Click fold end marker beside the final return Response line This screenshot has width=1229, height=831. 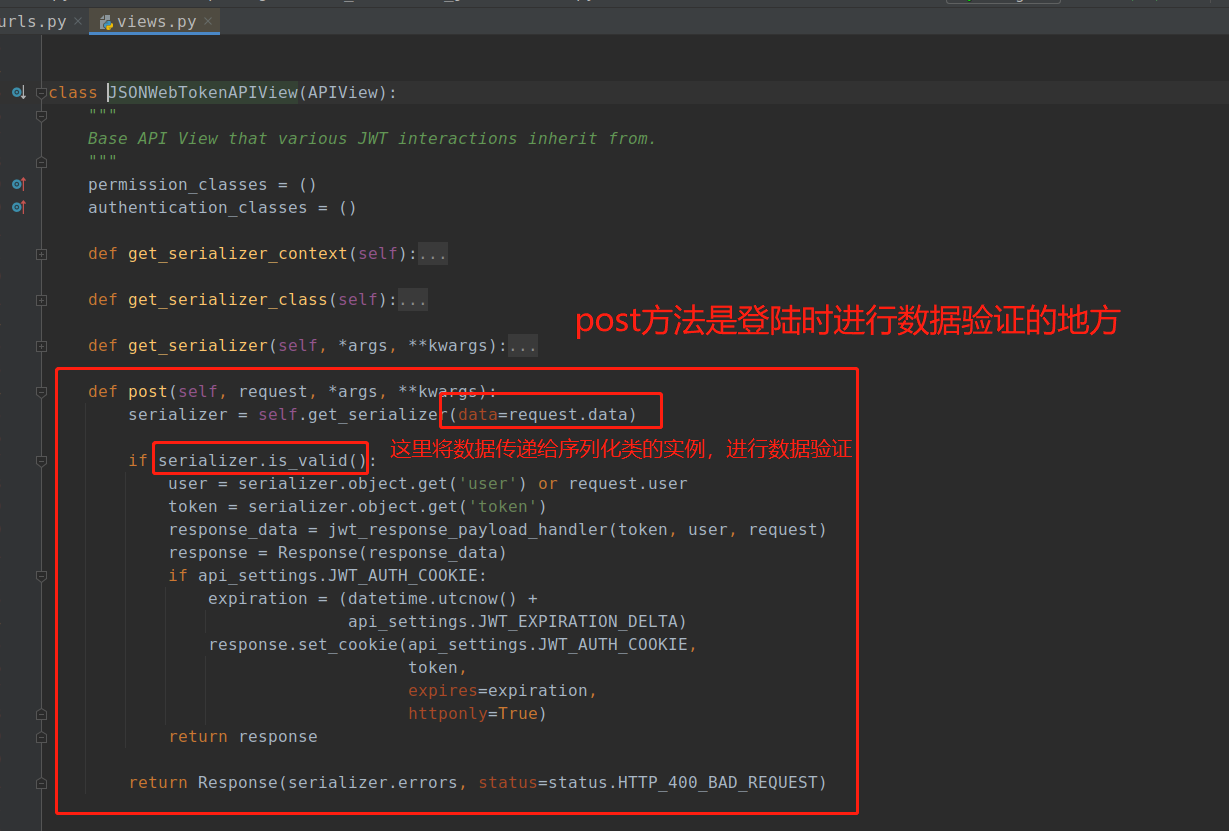pos(41,783)
